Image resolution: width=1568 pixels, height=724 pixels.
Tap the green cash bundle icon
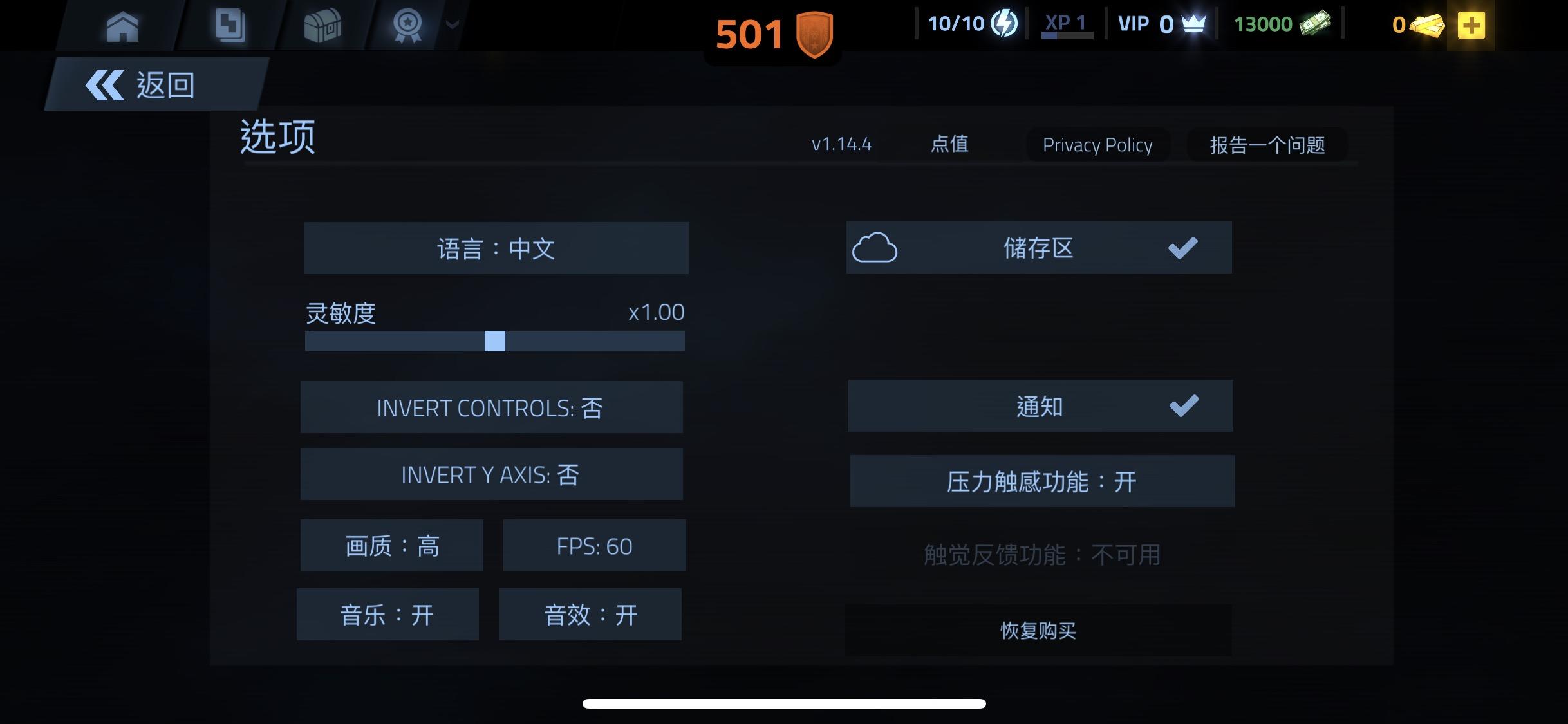[x=1315, y=24]
